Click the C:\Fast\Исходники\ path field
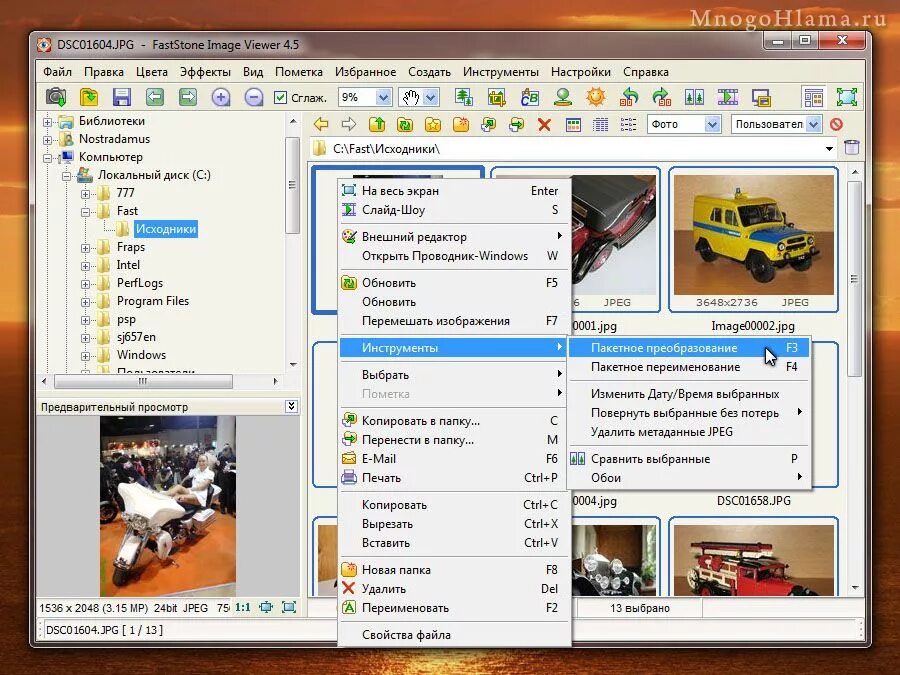Image resolution: width=900 pixels, height=675 pixels. (574, 149)
